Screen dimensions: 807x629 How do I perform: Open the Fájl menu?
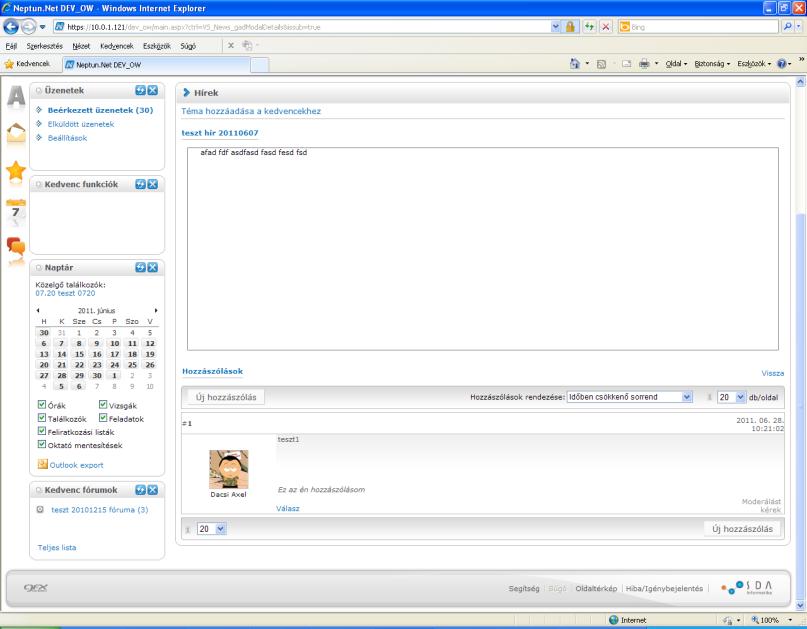click(x=11, y=46)
